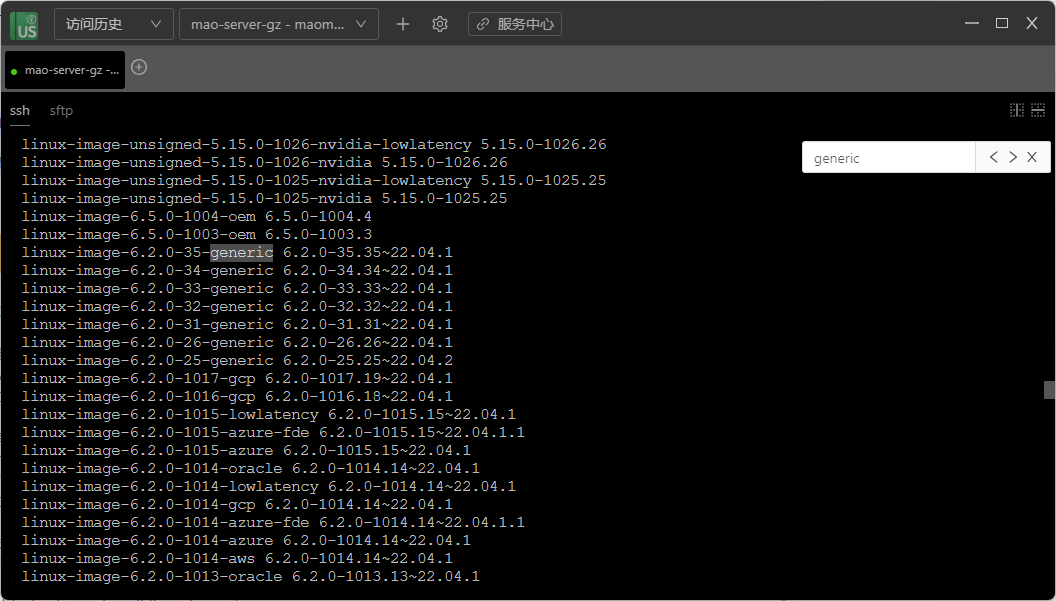Click the line 'linux-image-6.2.0-34-generic'

click(x=237, y=271)
